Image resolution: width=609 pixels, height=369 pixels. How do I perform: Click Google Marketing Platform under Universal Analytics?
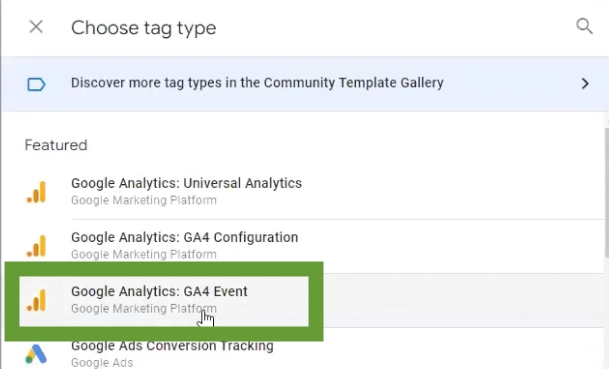coord(144,200)
